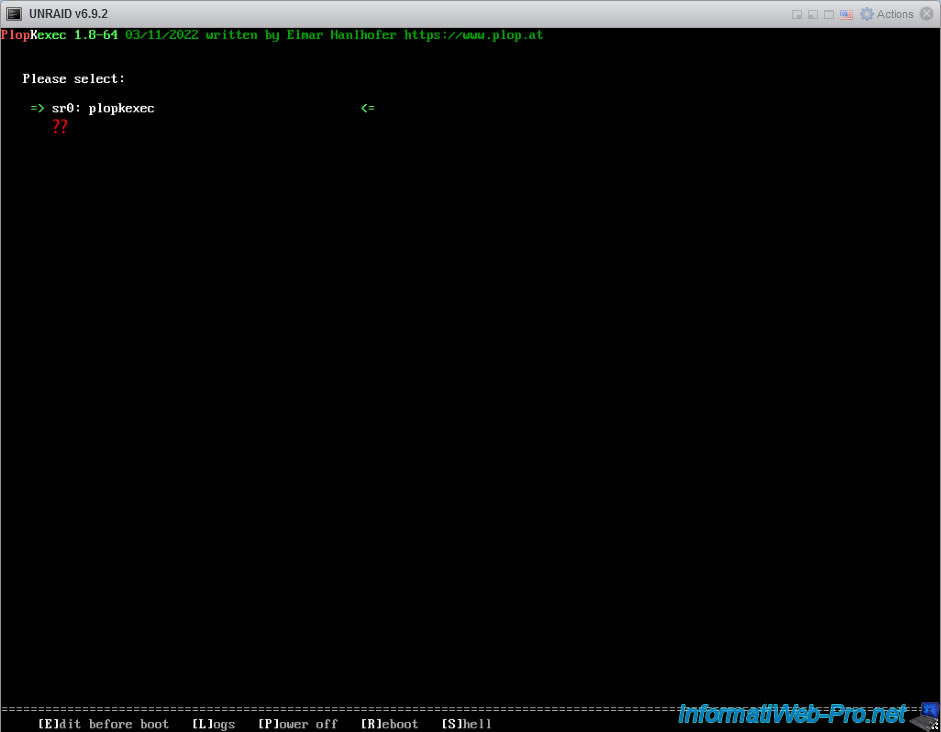
Task: Click the middle window-size icon
Action: tap(813, 14)
